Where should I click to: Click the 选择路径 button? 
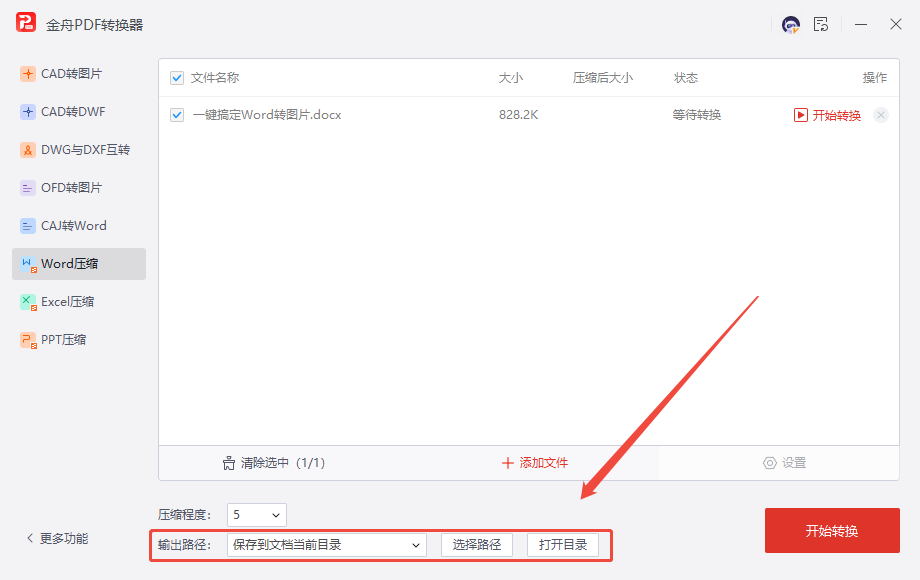pyautogui.click(x=477, y=545)
